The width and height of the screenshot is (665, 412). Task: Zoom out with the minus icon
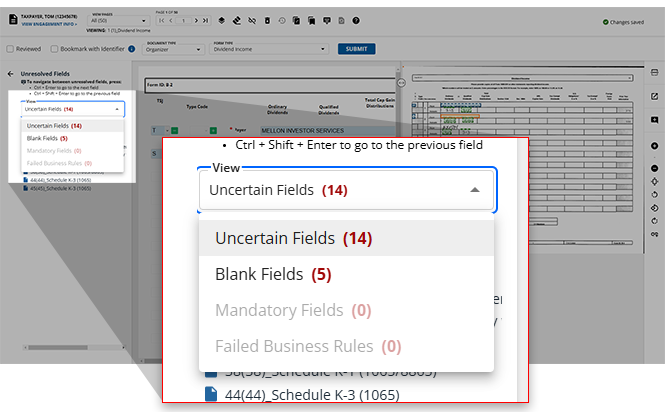coord(654,168)
